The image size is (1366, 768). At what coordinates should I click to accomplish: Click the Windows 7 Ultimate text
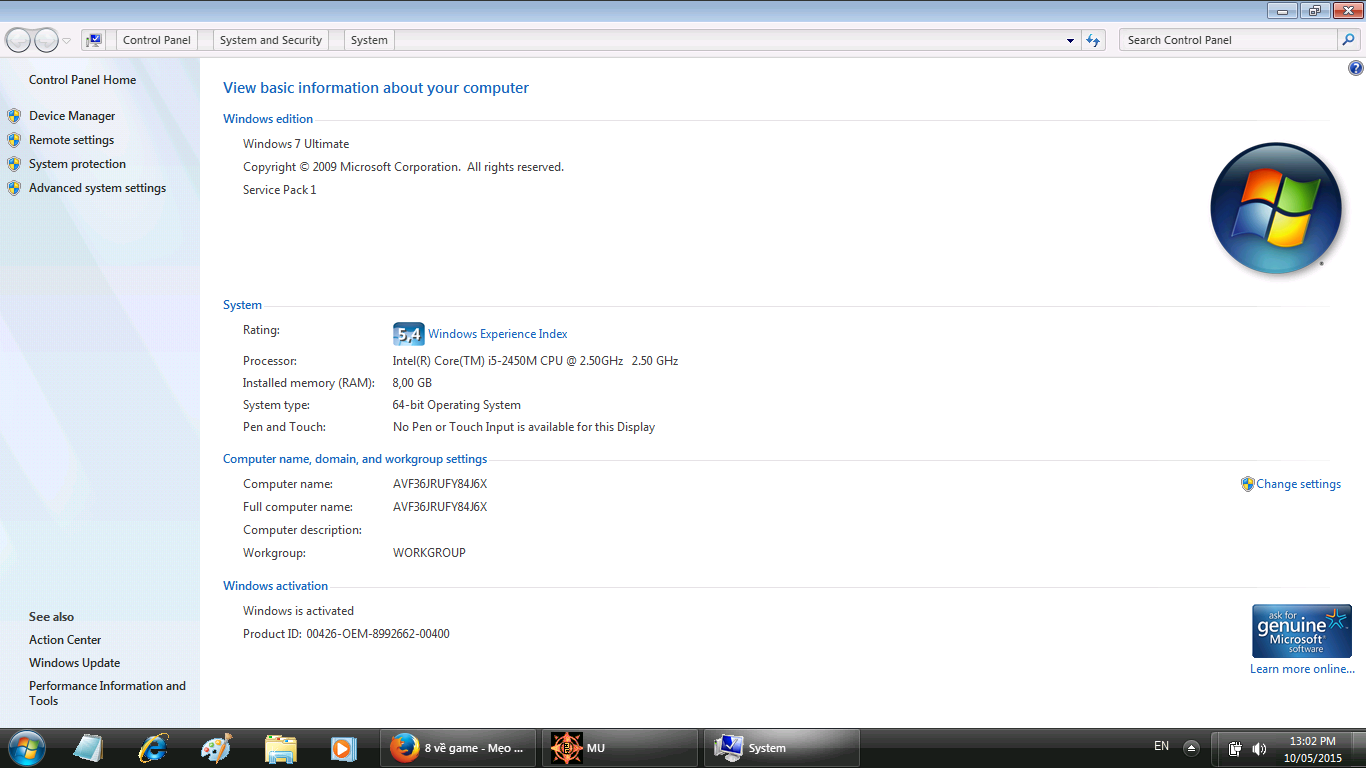tap(296, 144)
